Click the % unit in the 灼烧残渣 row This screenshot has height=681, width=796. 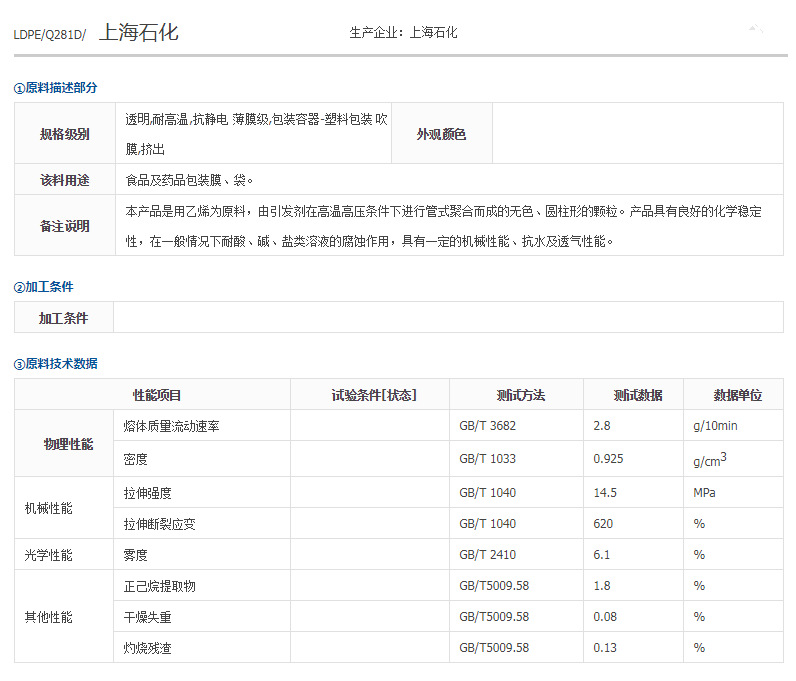[699, 647]
